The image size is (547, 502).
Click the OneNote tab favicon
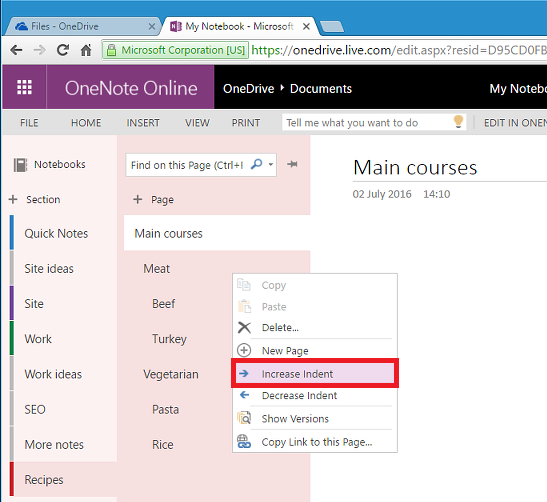tap(176, 26)
